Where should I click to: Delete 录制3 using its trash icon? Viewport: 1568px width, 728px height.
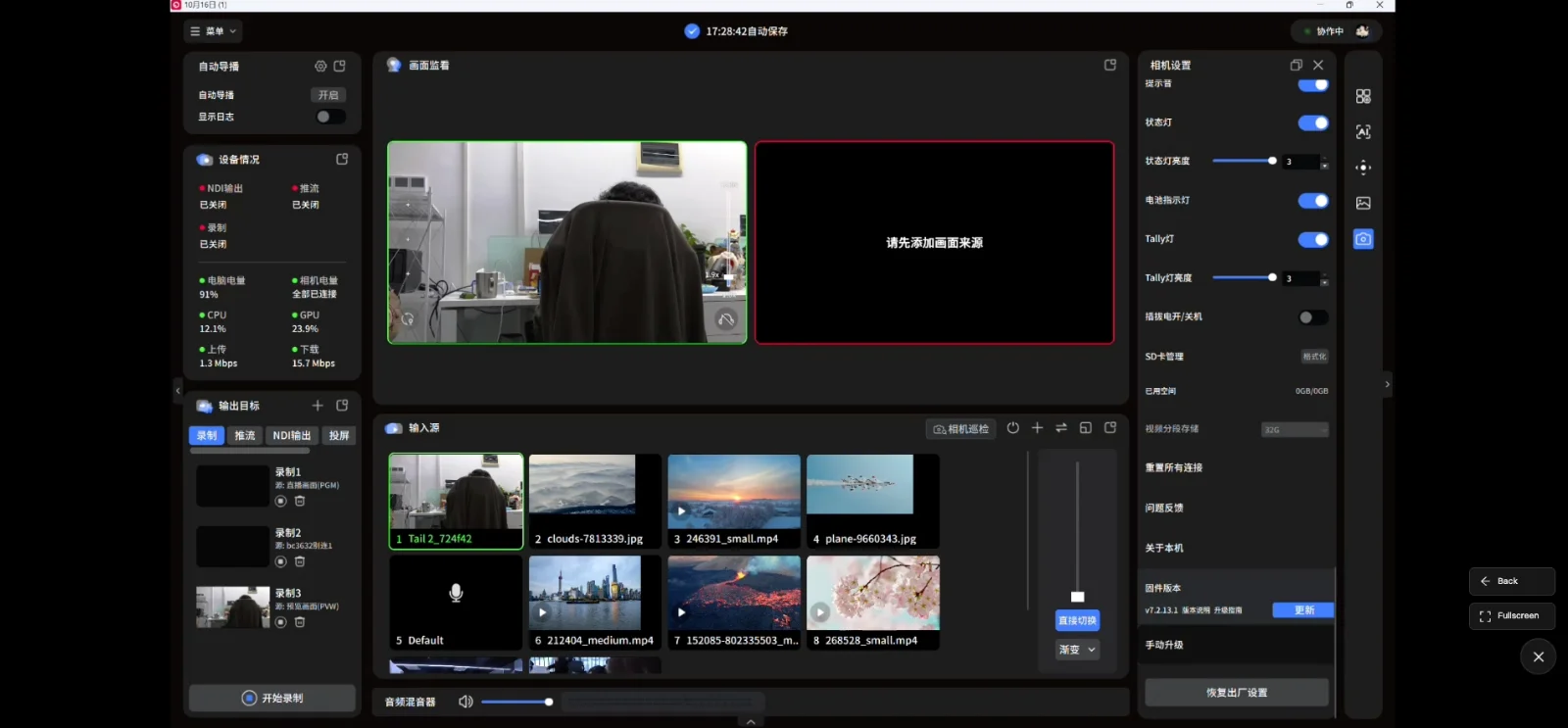[300, 622]
